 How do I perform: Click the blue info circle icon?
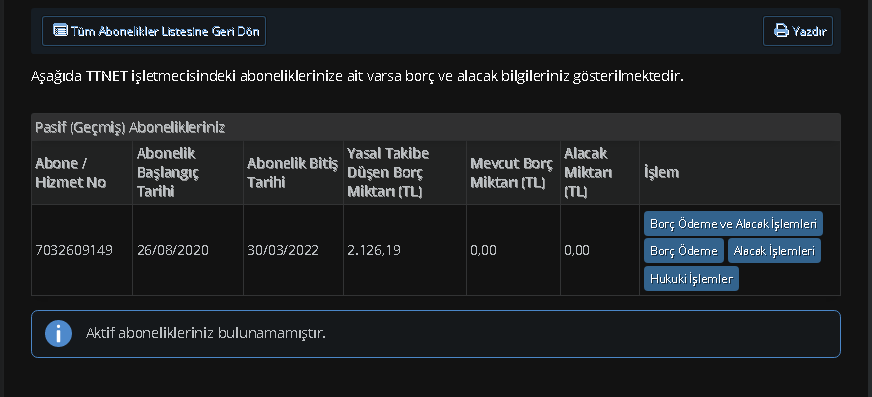click(58, 334)
